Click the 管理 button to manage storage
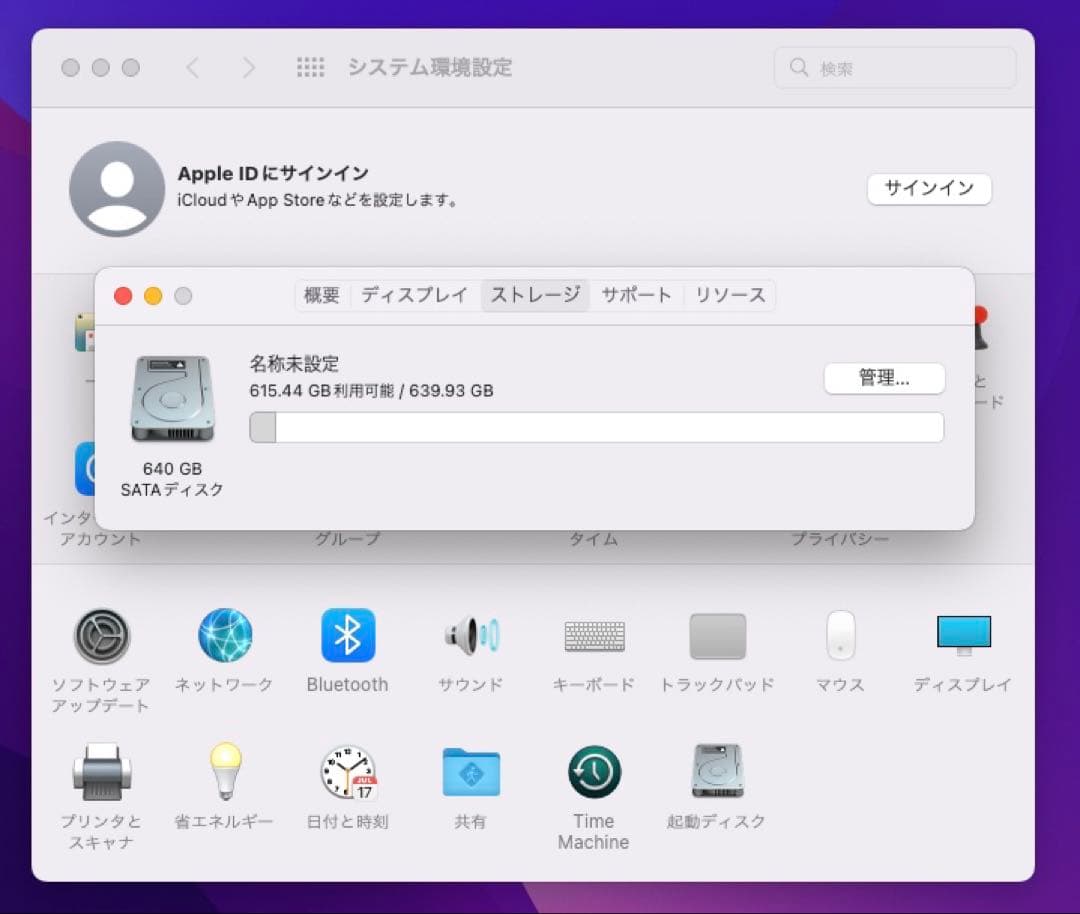The image size is (1080, 914). 884,379
